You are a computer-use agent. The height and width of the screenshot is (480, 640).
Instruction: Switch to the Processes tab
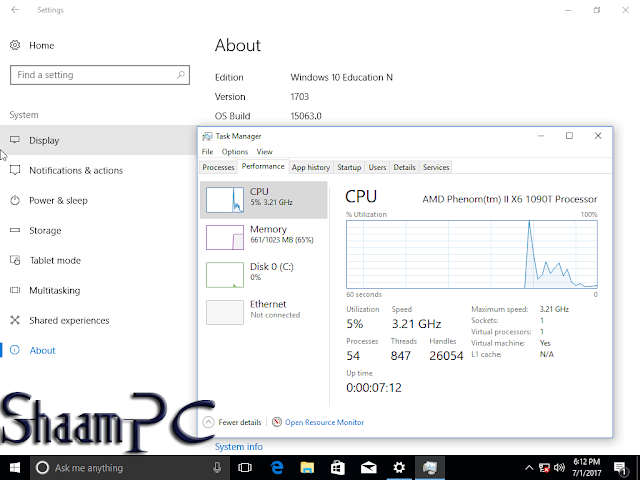pyautogui.click(x=218, y=167)
